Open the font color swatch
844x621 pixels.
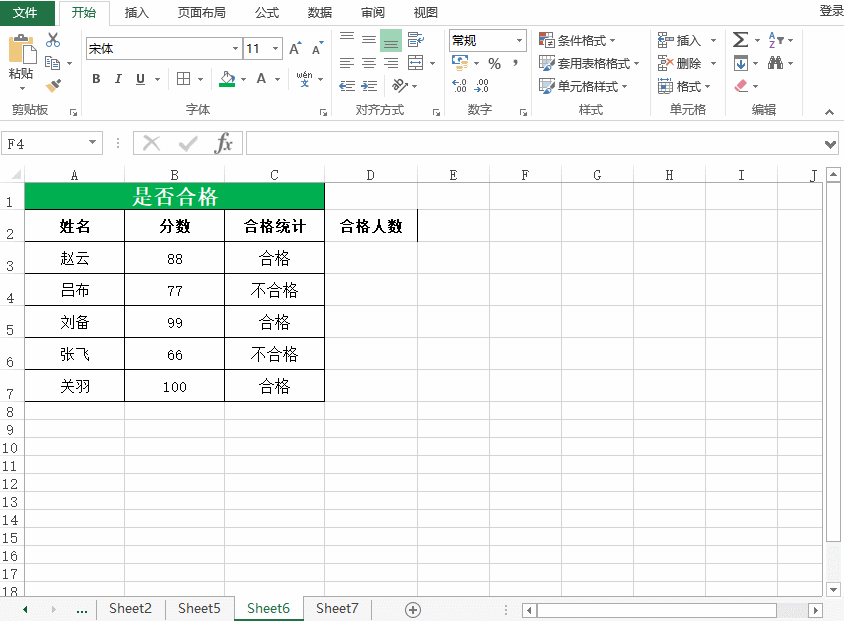coord(261,80)
